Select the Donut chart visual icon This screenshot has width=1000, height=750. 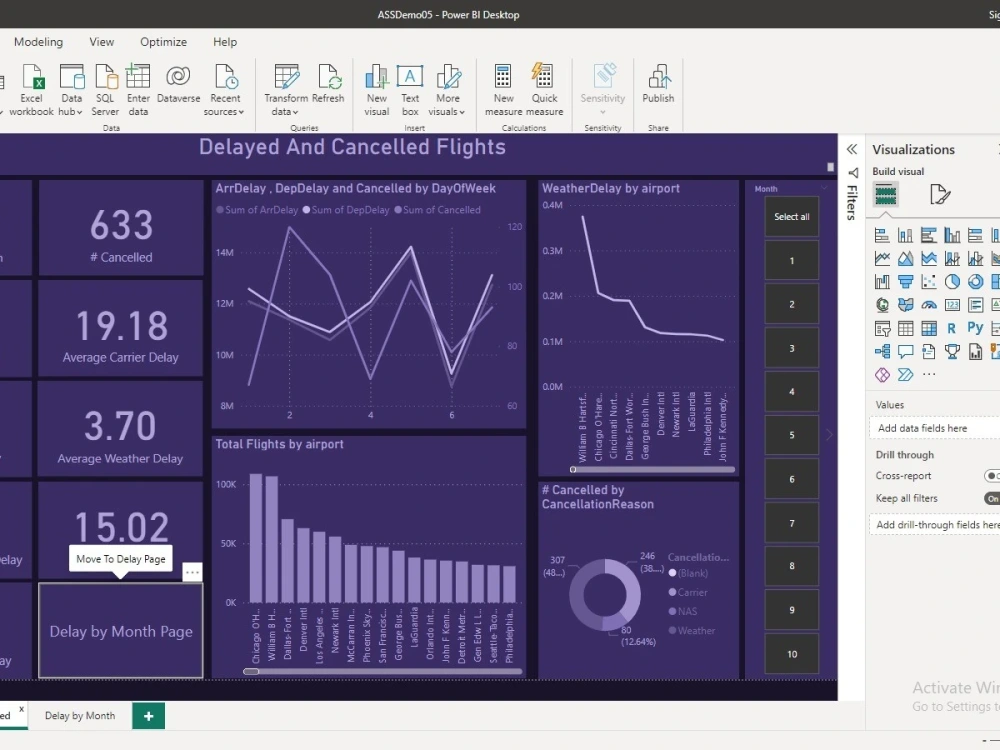[976, 281]
